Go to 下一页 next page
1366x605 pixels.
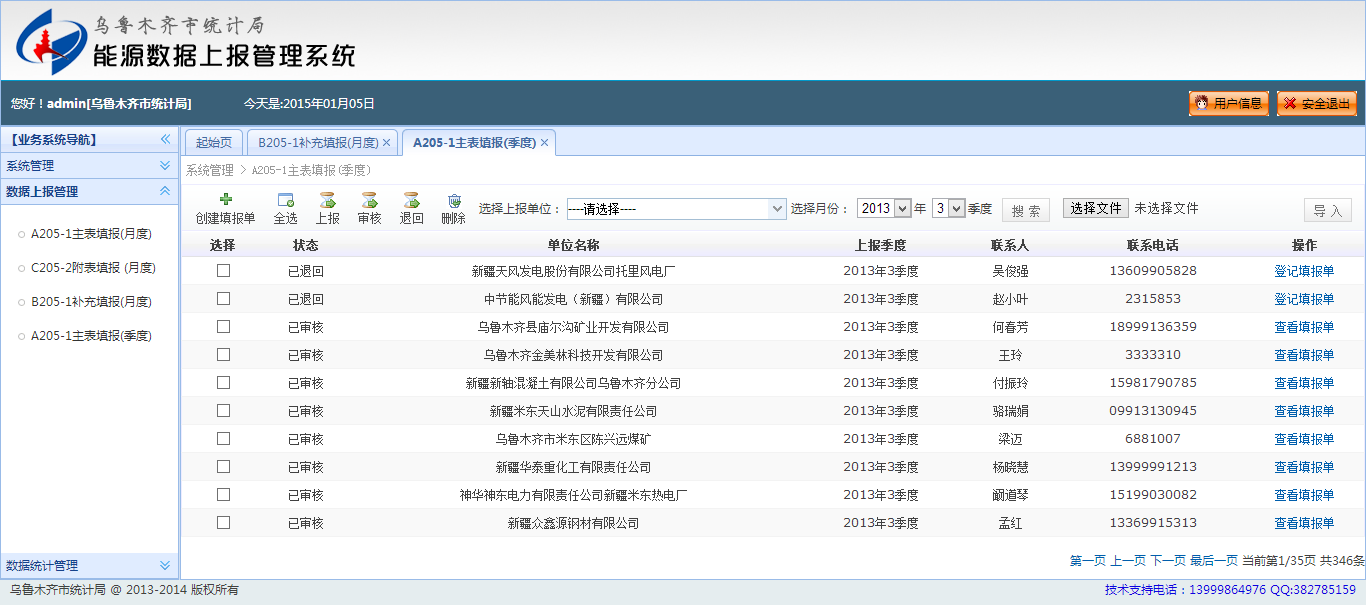point(1168,561)
